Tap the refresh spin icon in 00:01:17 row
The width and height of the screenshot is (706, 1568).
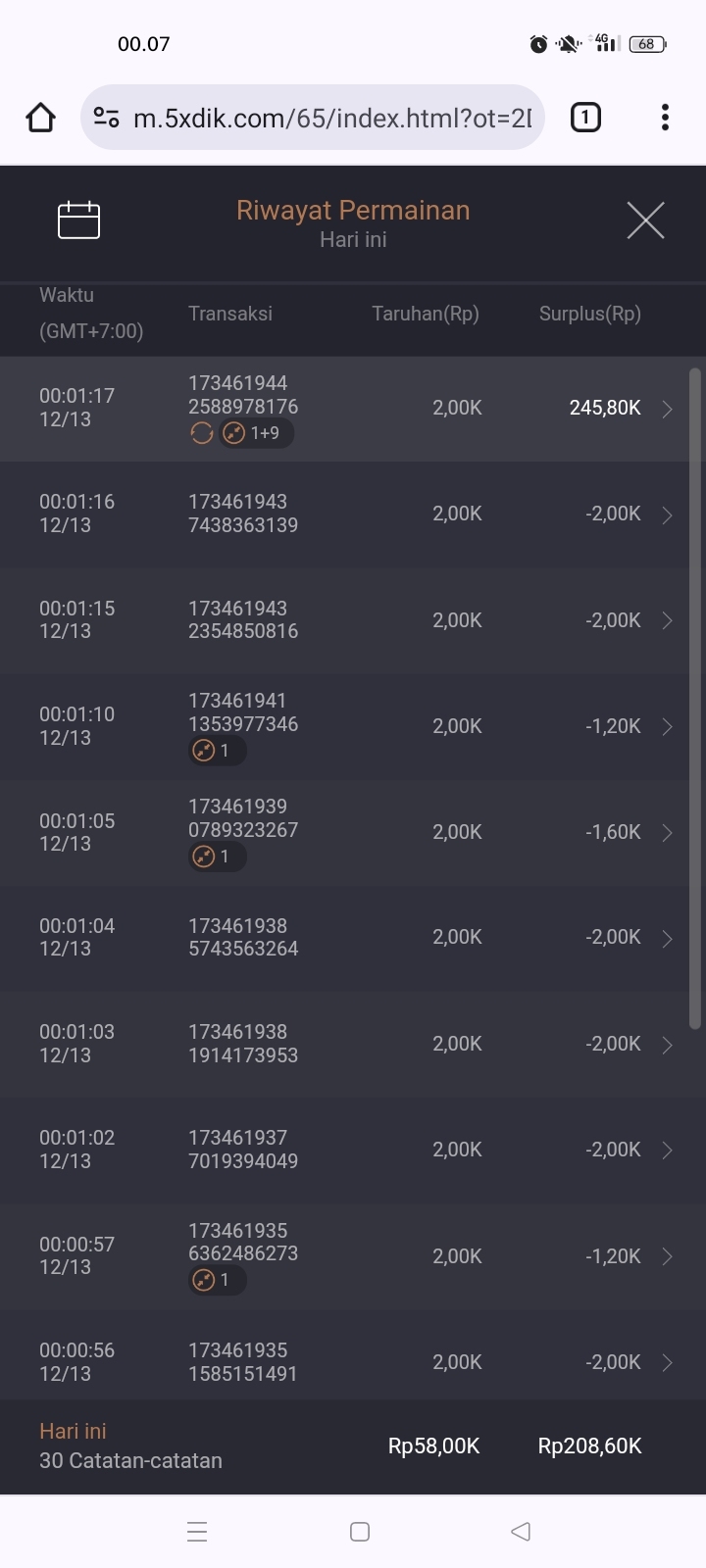(202, 433)
